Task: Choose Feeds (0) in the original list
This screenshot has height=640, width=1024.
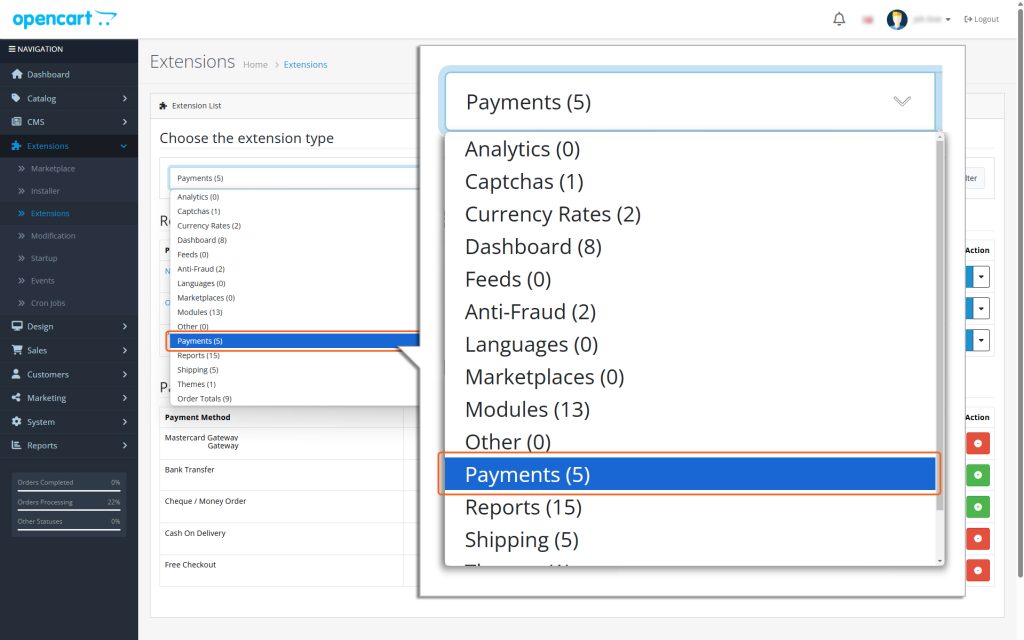Action: 193,255
